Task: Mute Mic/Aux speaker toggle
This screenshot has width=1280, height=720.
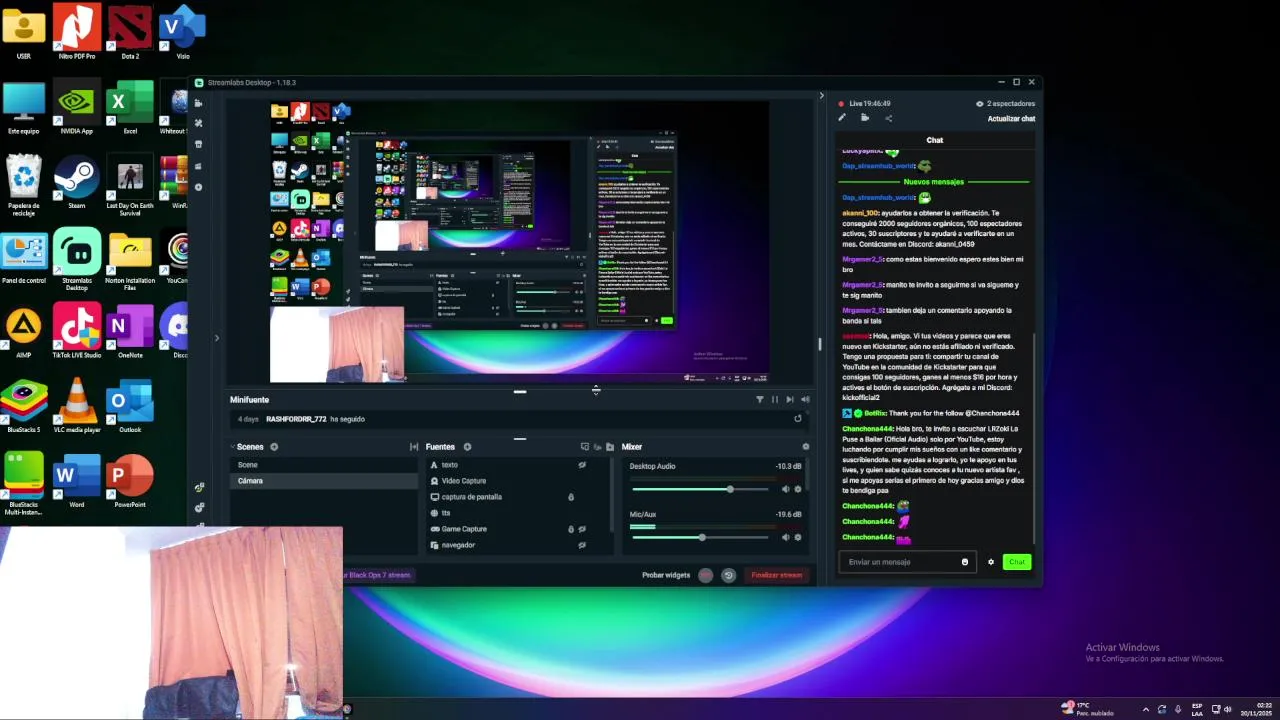Action: tap(785, 537)
